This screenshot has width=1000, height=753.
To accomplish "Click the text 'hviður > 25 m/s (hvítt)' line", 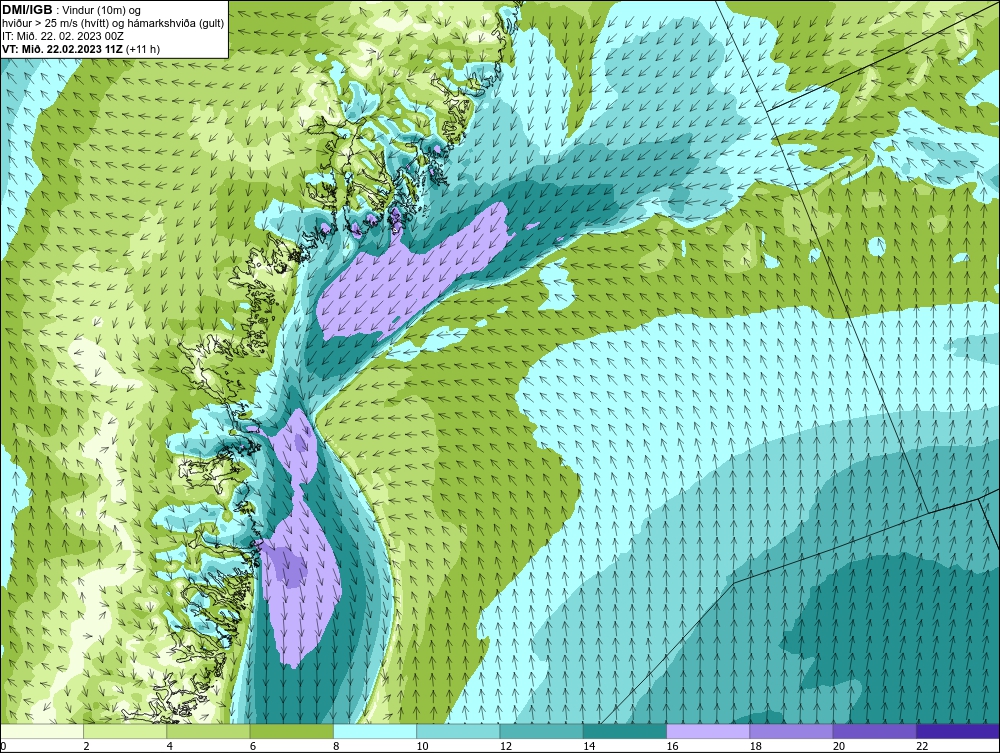I will 113,24.
